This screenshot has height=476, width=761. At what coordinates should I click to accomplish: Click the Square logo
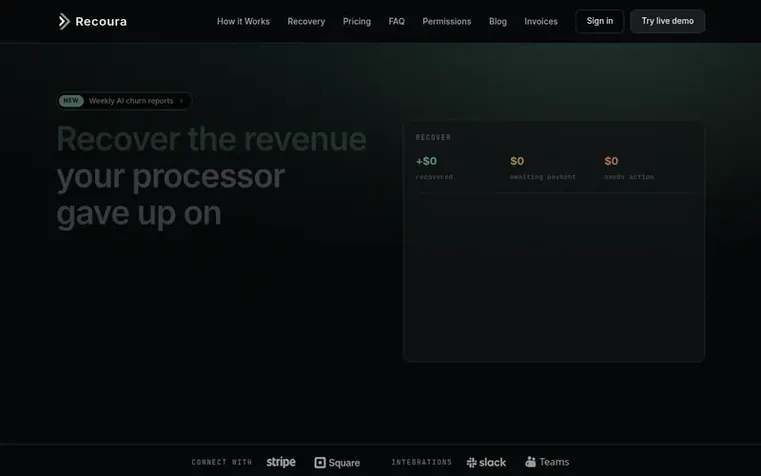[x=337, y=462]
